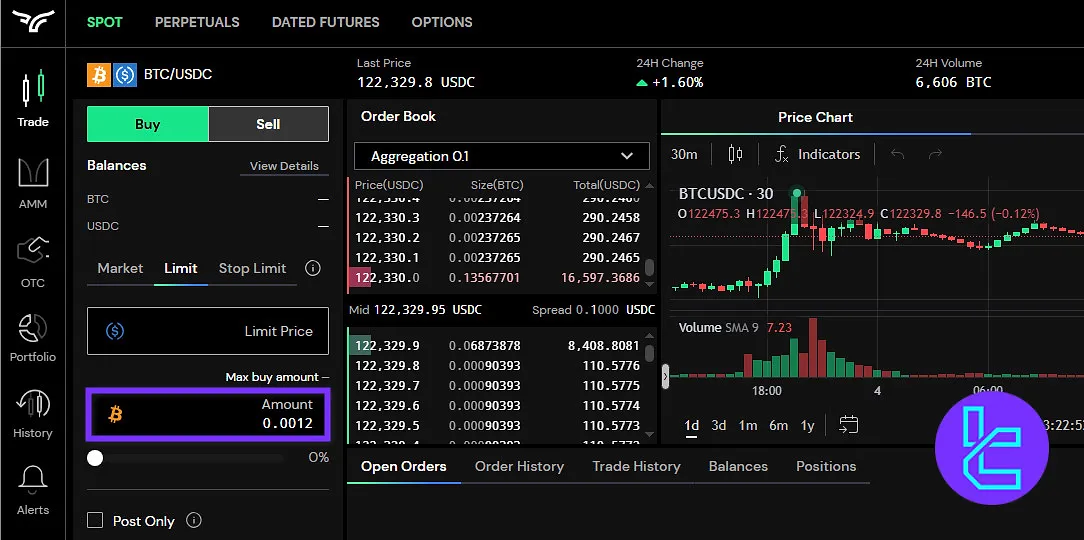Open the History sidebar section
This screenshot has height=540, width=1084.
click(32, 413)
